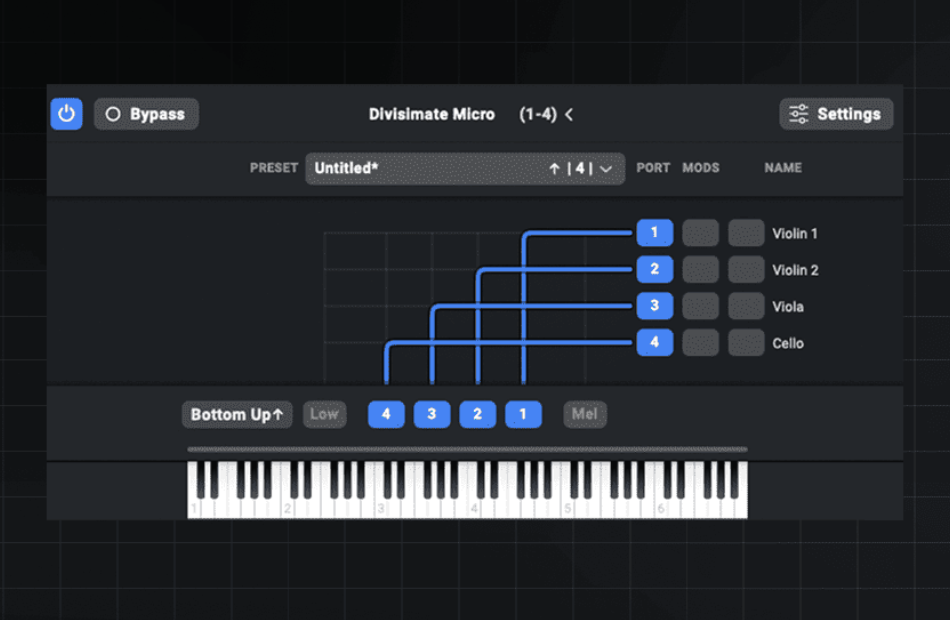Enable the Low voice button
Image resolution: width=950 pixels, height=620 pixels.
coord(324,415)
